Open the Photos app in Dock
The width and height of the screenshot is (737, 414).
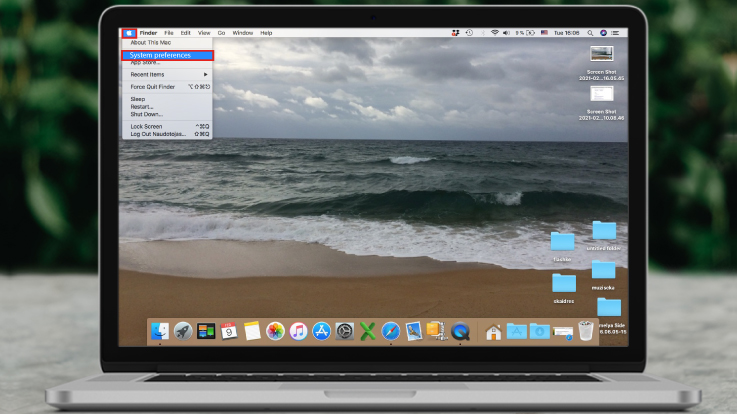(275, 331)
